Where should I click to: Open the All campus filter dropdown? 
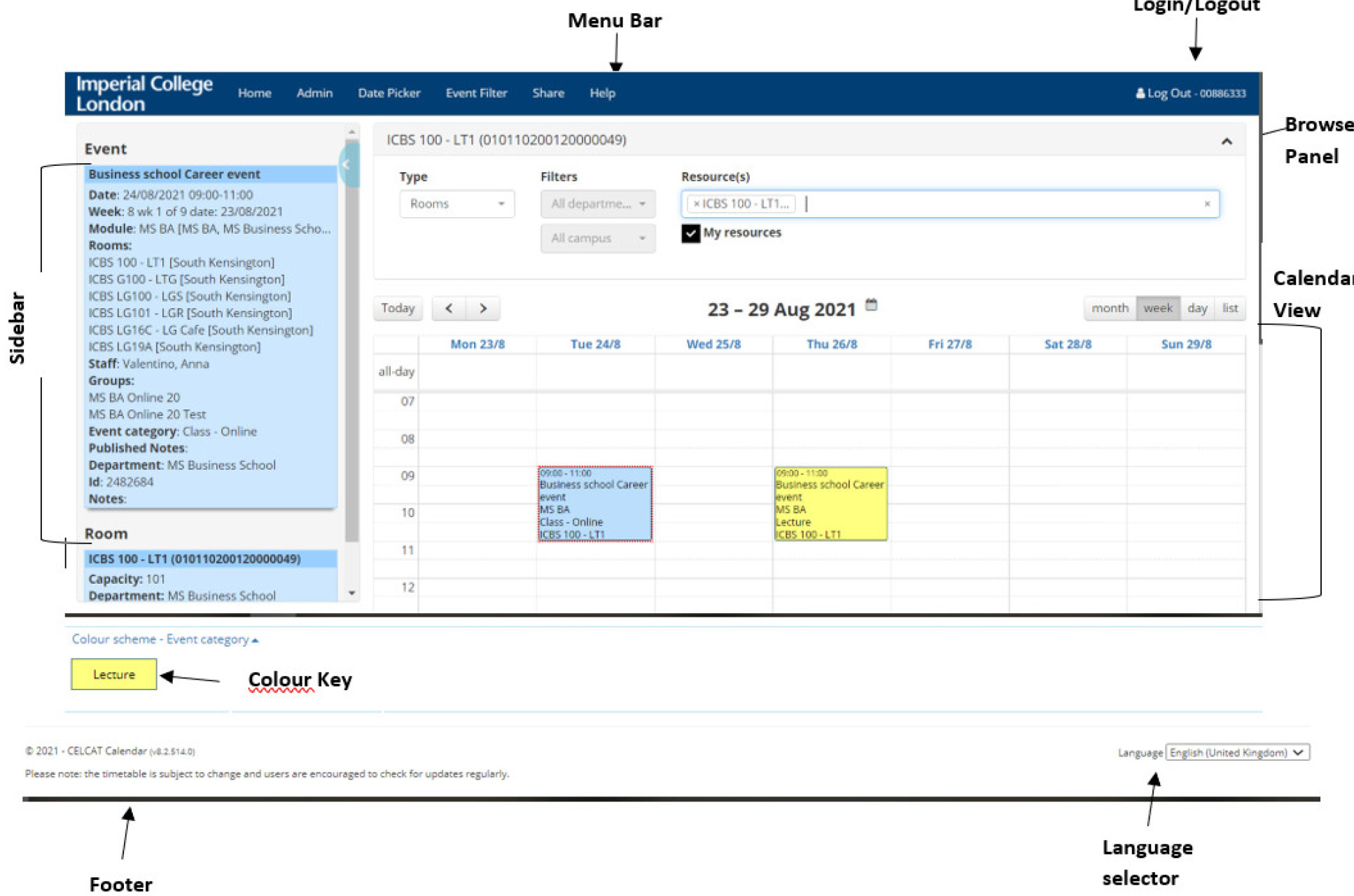[597, 239]
